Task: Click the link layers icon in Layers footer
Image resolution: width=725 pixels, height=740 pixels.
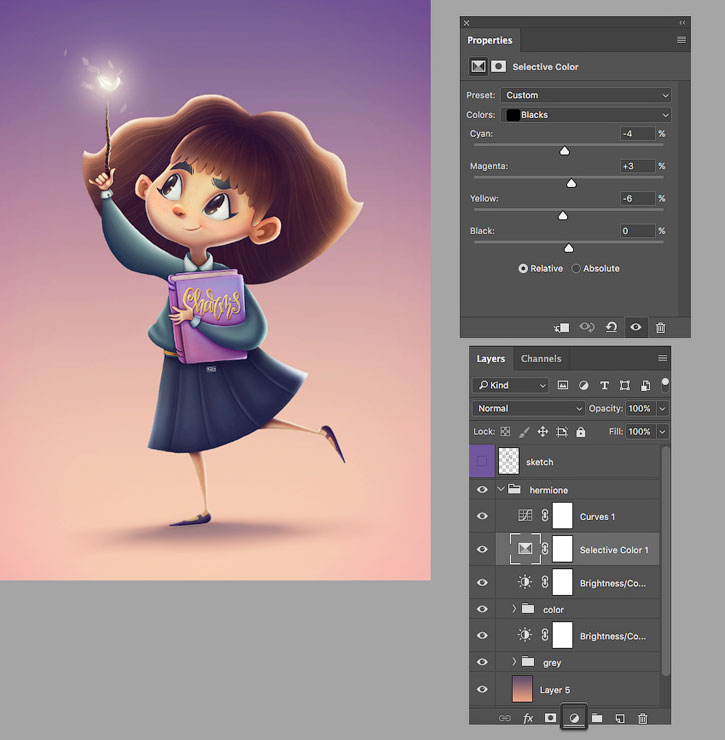Action: [x=505, y=718]
